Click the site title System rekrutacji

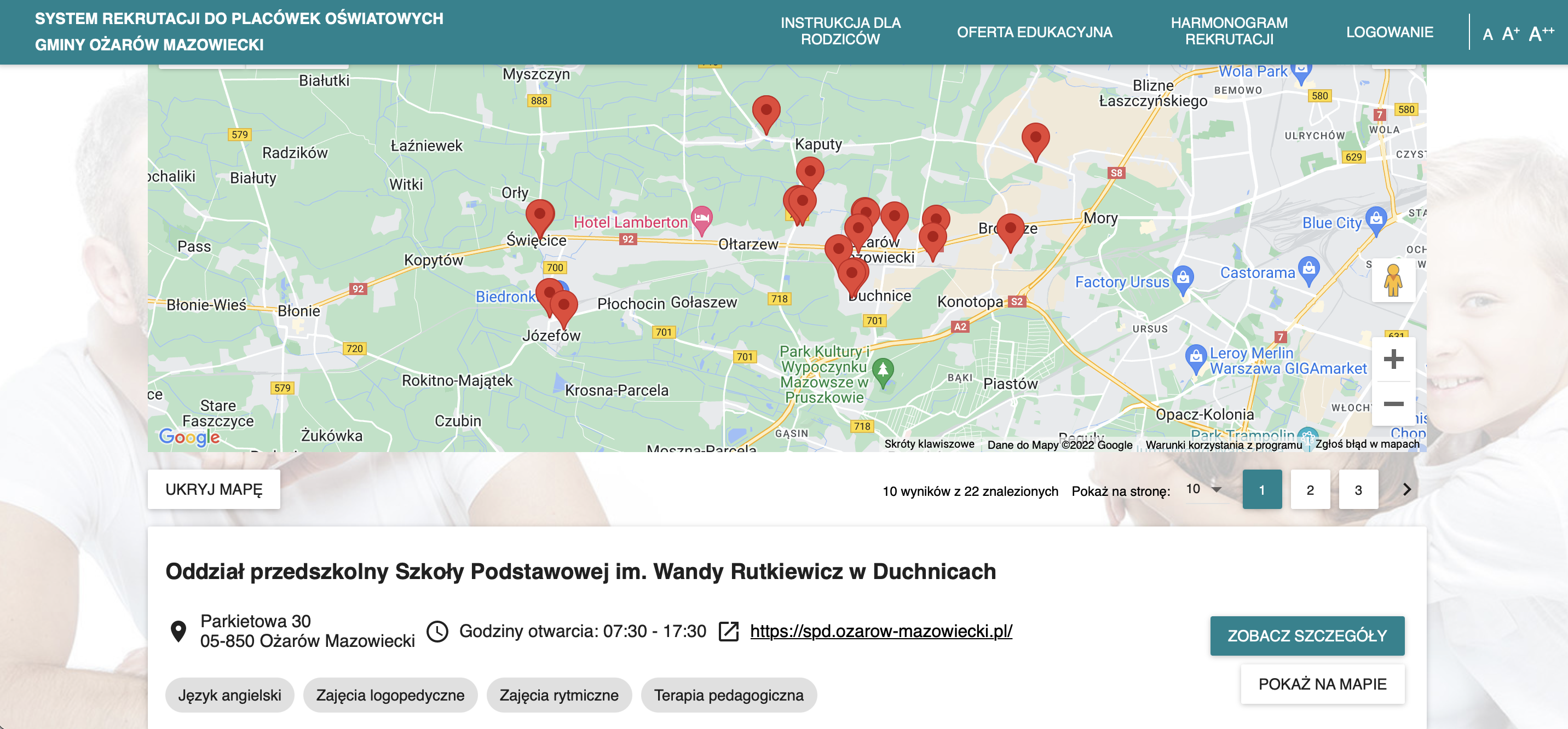[239, 32]
